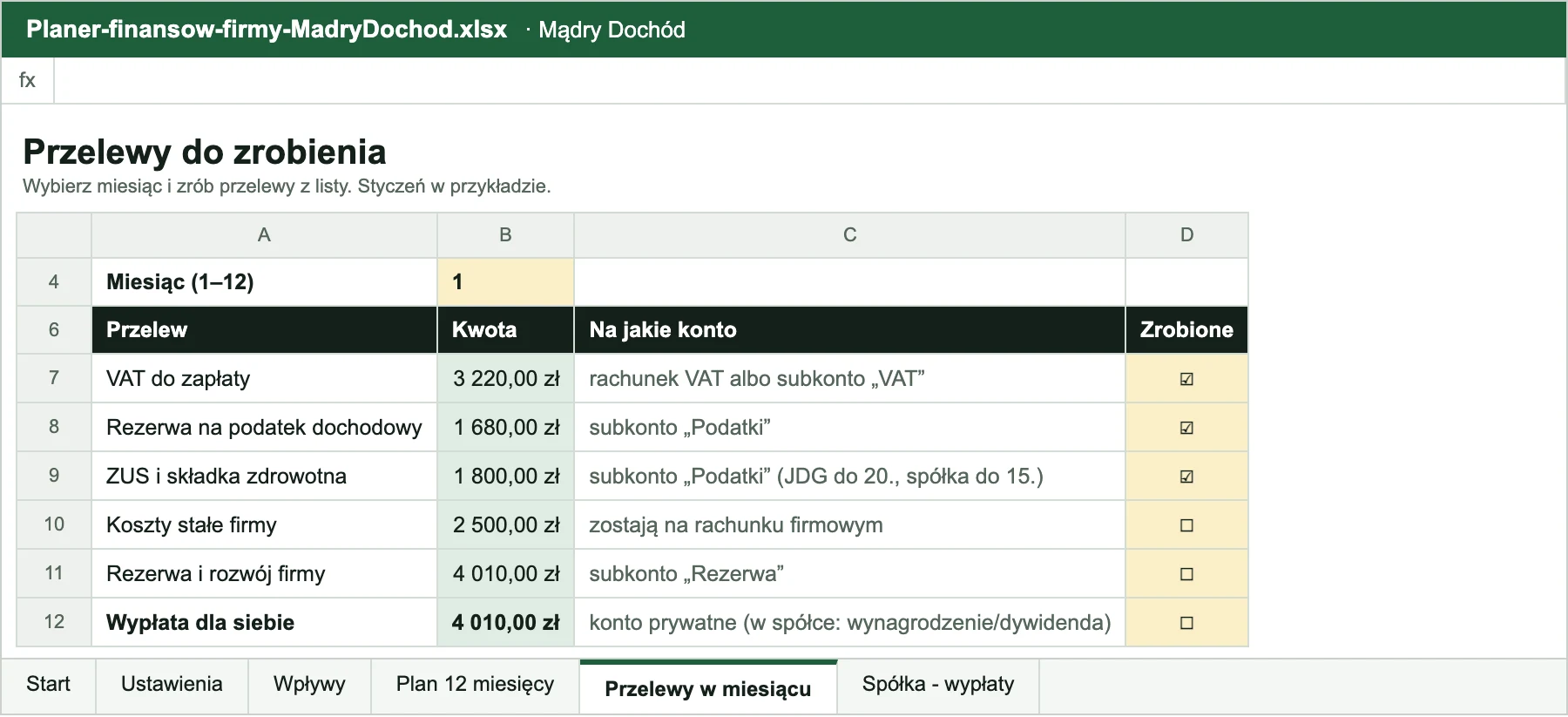Select the '2 500,00 zł' amount cell
The height and width of the screenshot is (717, 1568).
click(x=505, y=524)
